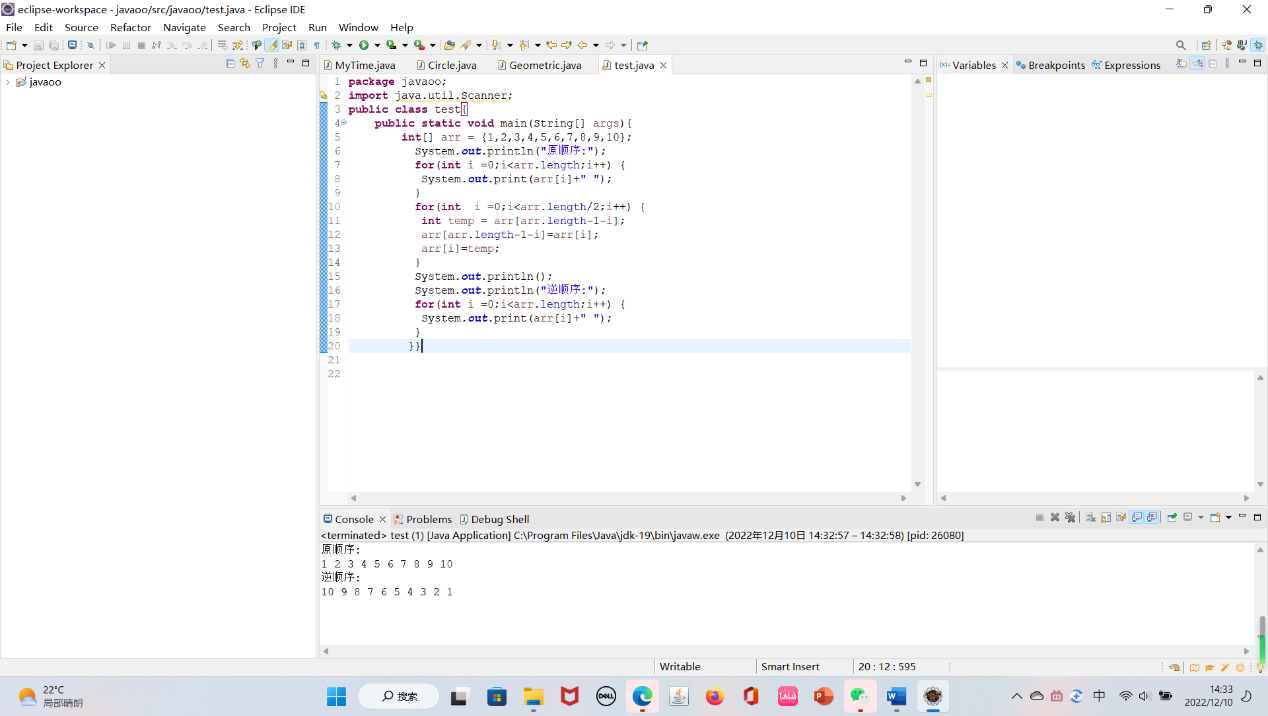Open the New Console View dropdown arrow
1268x716 pixels.
[x=1228, y=518]
